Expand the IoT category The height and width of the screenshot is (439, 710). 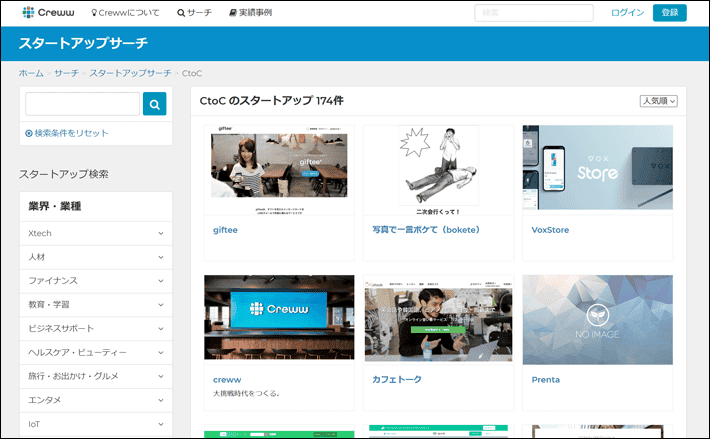pyautogui.click(x=96, y=424)
